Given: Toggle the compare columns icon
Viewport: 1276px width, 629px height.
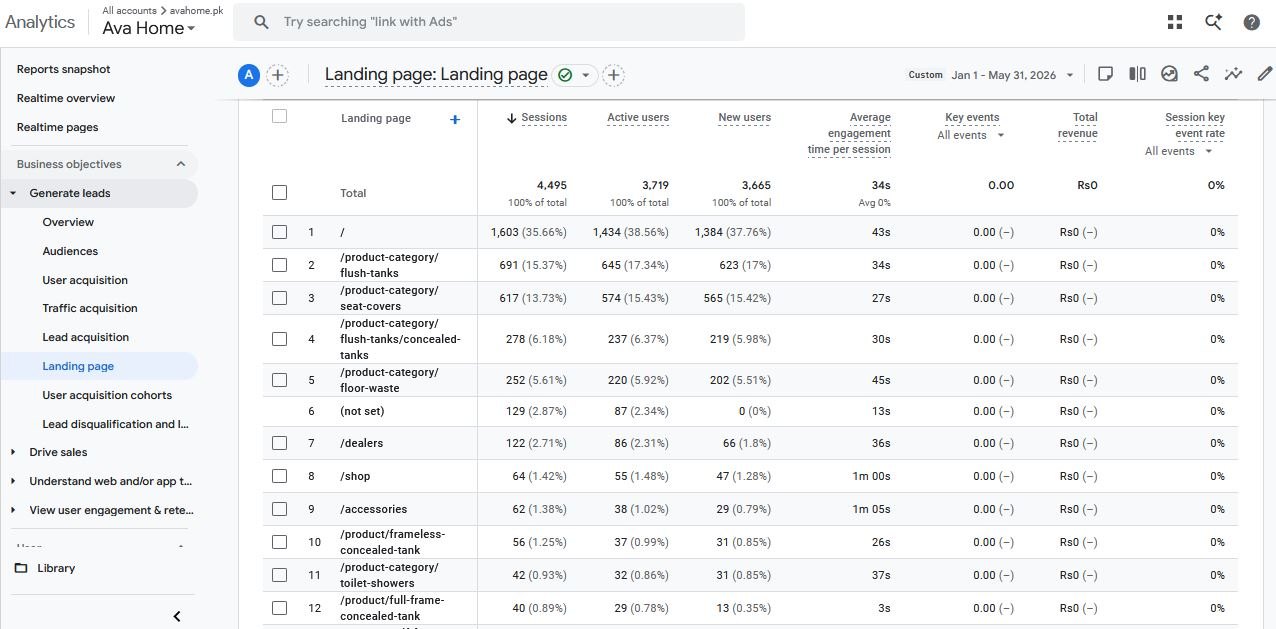Looking at the screenshot, I should click(x=1137, y=74).
